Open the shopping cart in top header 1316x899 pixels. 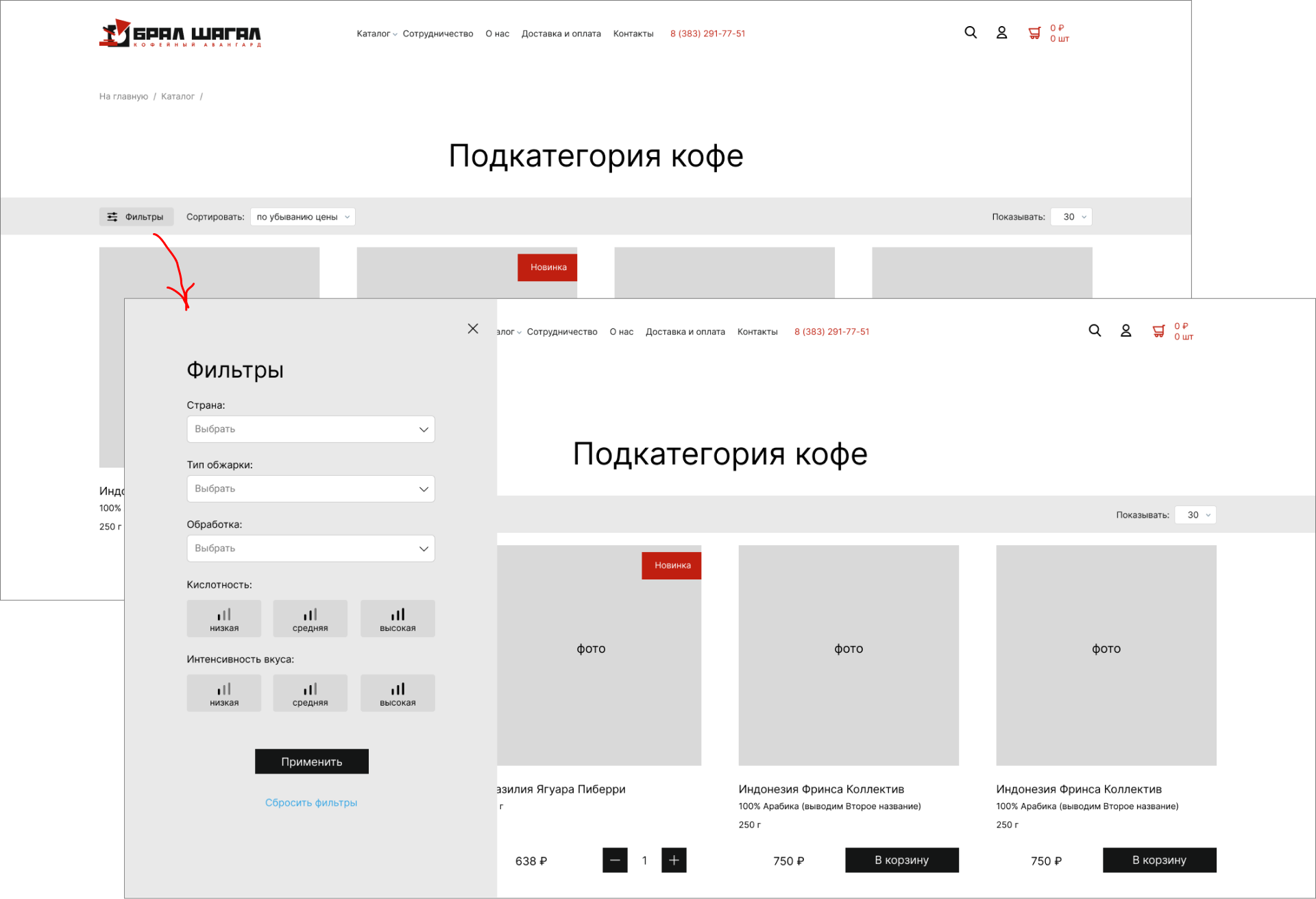coord(1034,33)
